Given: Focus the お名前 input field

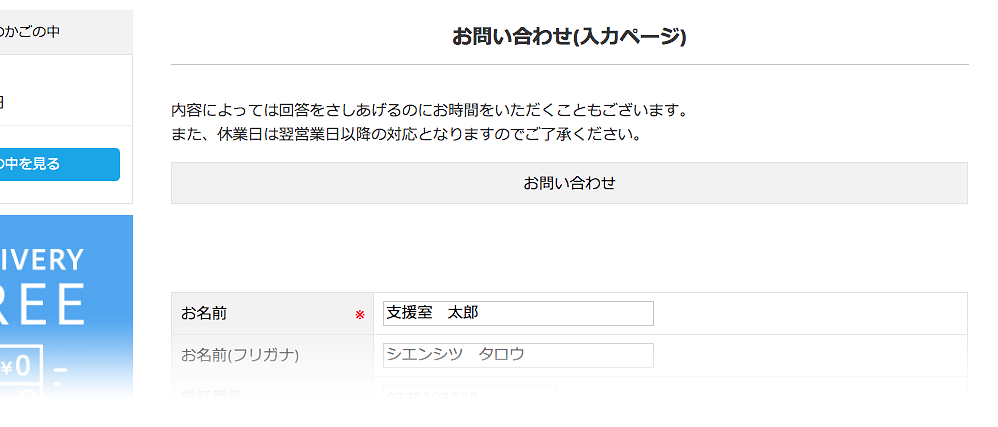Looking at the screenshot, I should coord(518,314).
